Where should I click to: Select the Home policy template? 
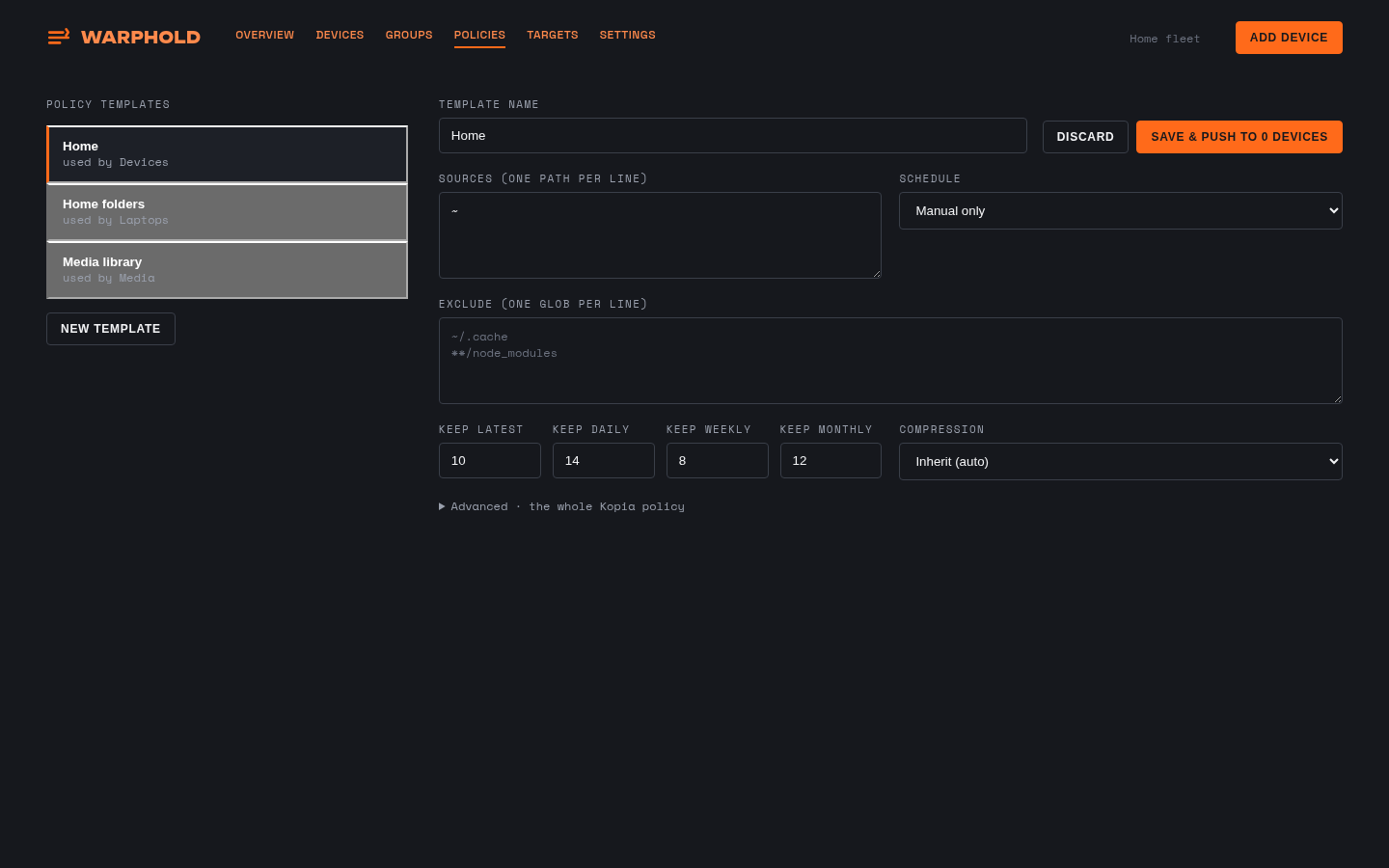tap(227, 154)
